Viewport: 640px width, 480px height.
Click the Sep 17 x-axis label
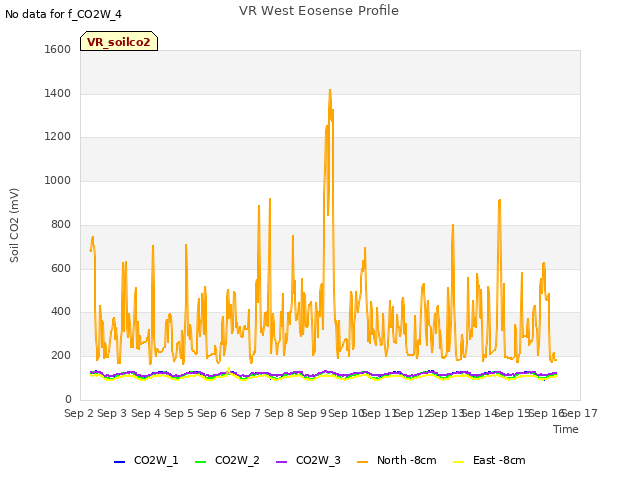click(x=581, y=413)
